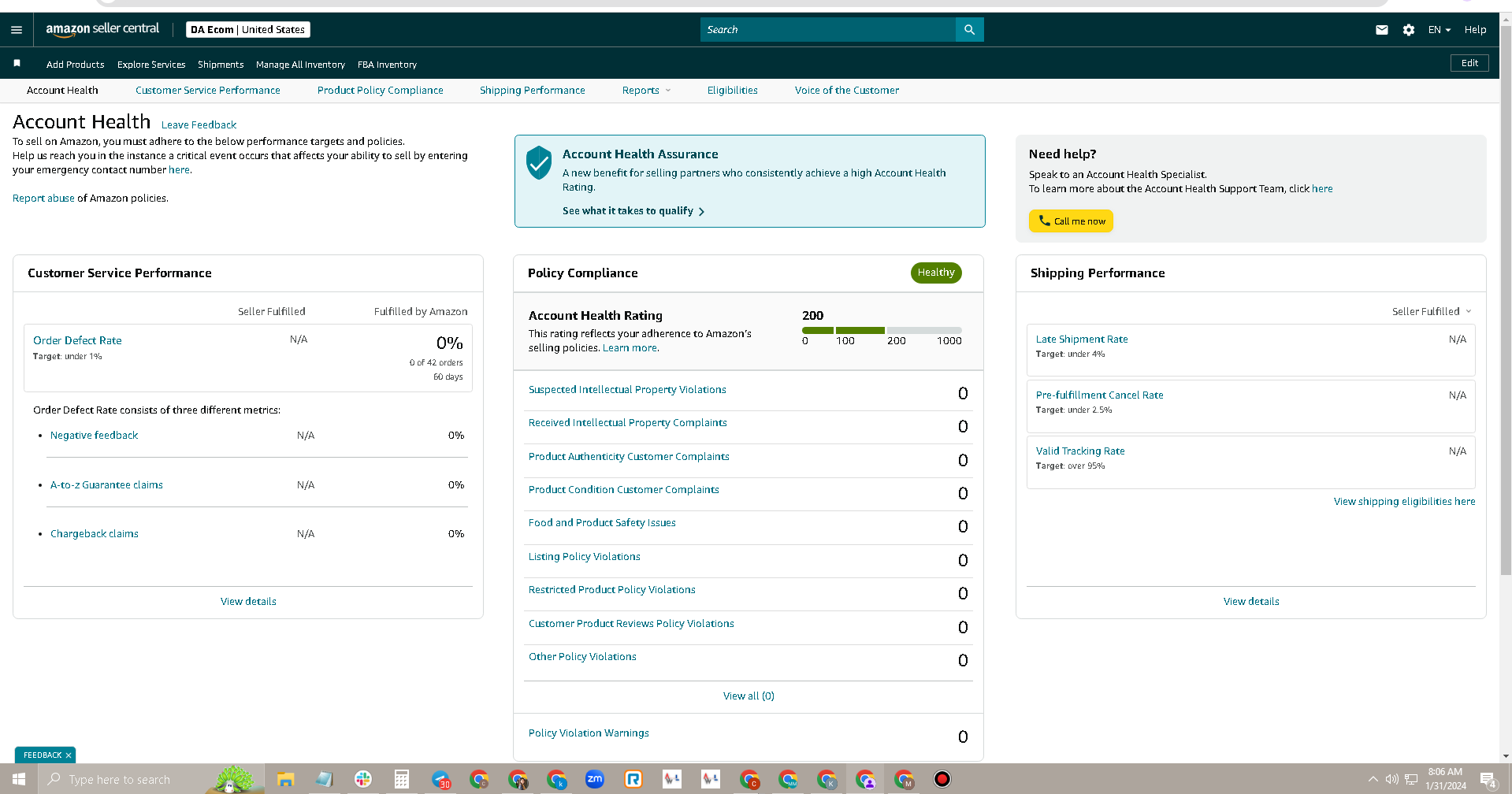Click the Edit button in the toolbar

pyautogui.click(x=1469, y=63)
